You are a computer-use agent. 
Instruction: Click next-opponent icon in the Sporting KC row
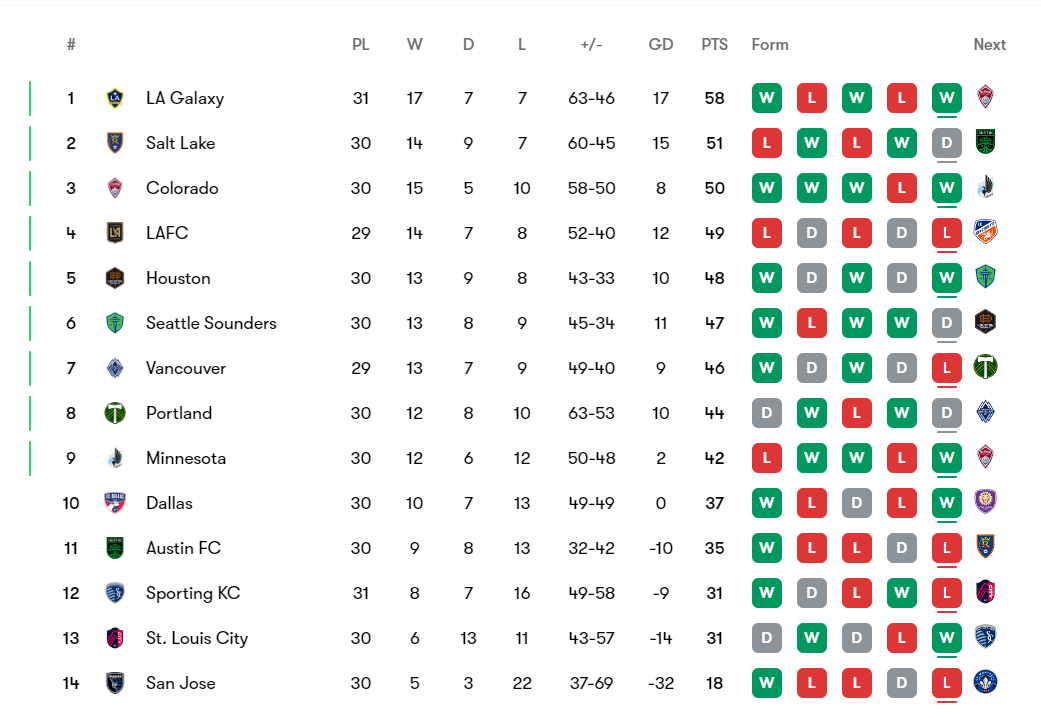click(x=986, y=593)
